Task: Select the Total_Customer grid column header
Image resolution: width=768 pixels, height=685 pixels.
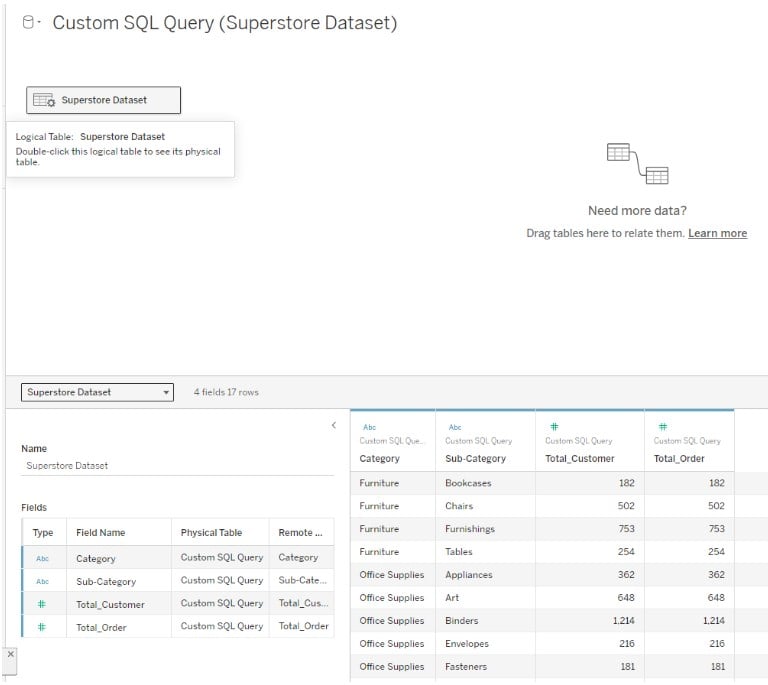Action: click(x=579, y=458)
